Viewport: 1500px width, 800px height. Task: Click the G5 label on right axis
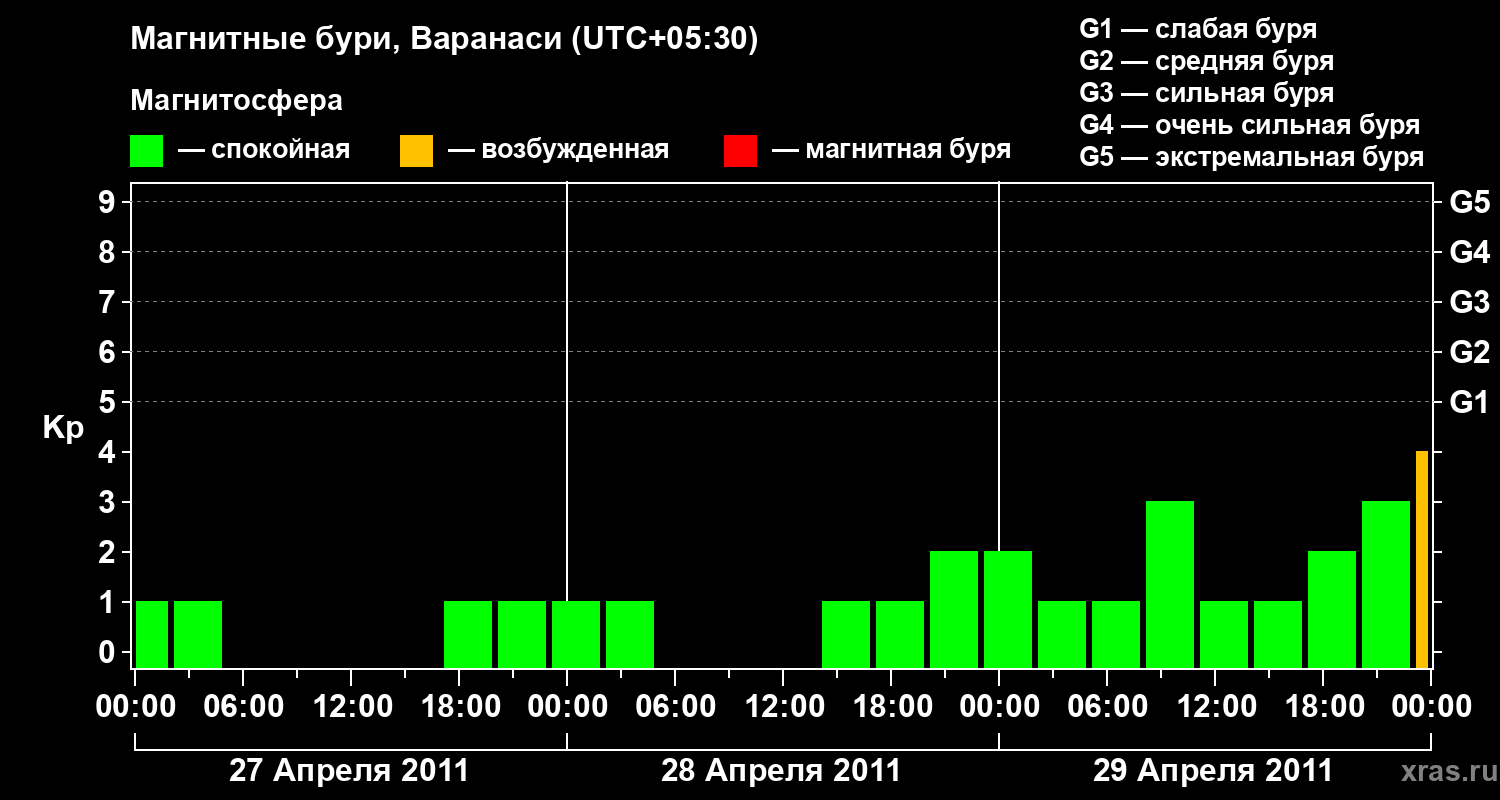coord(1470,202)
